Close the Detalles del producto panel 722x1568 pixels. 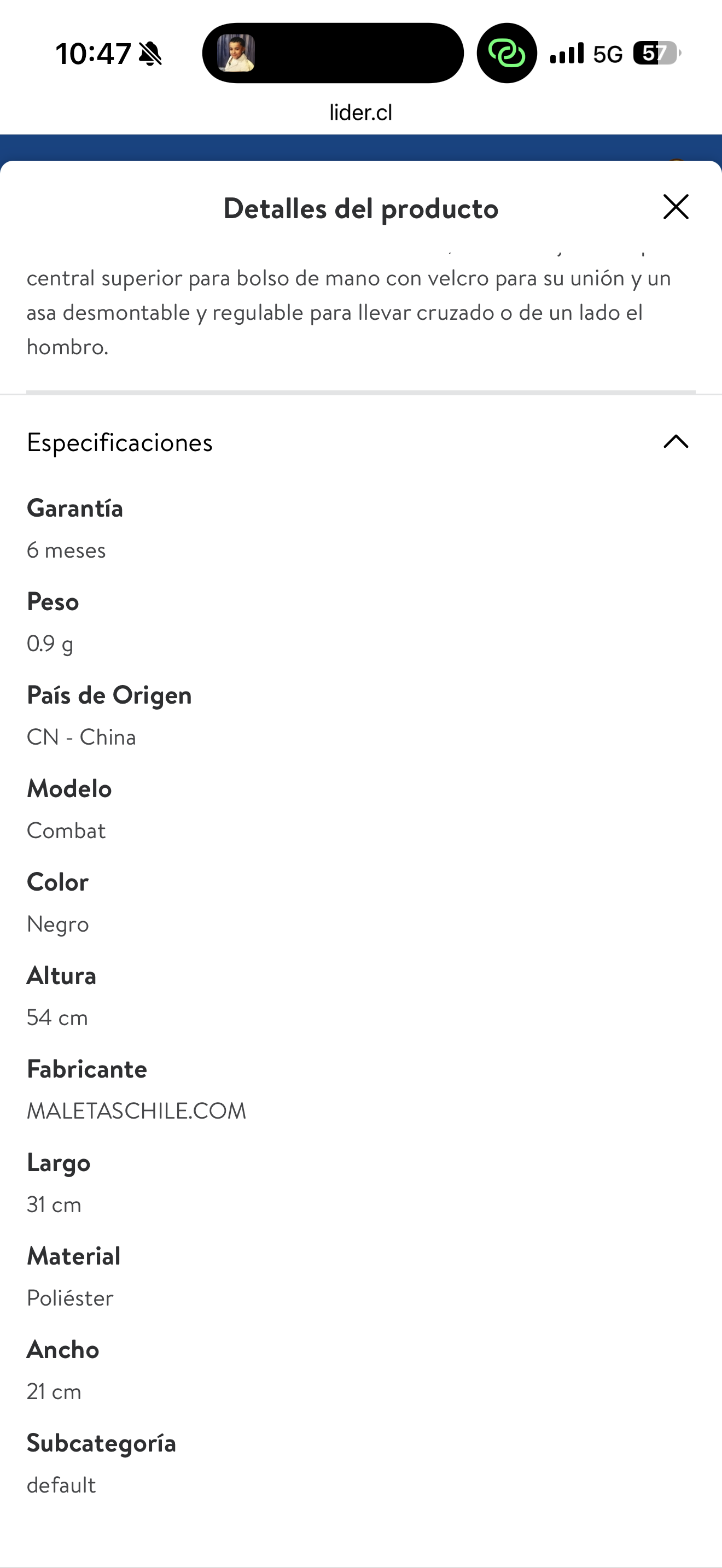pyautogui.click(x=675, y=207)
